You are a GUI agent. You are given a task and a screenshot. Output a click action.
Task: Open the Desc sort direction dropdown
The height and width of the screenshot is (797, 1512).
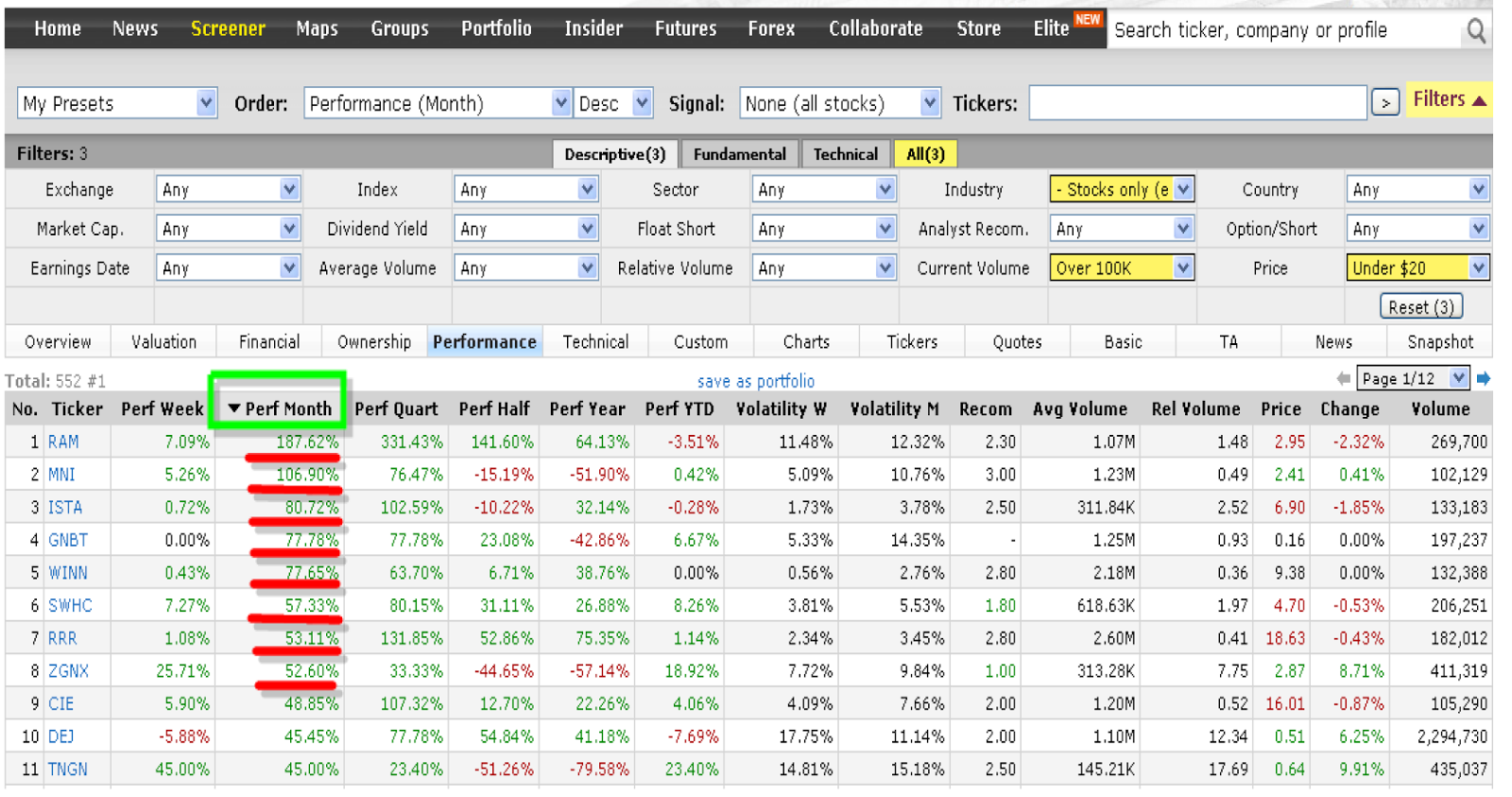pyautogui.click(x=613, y=103)
